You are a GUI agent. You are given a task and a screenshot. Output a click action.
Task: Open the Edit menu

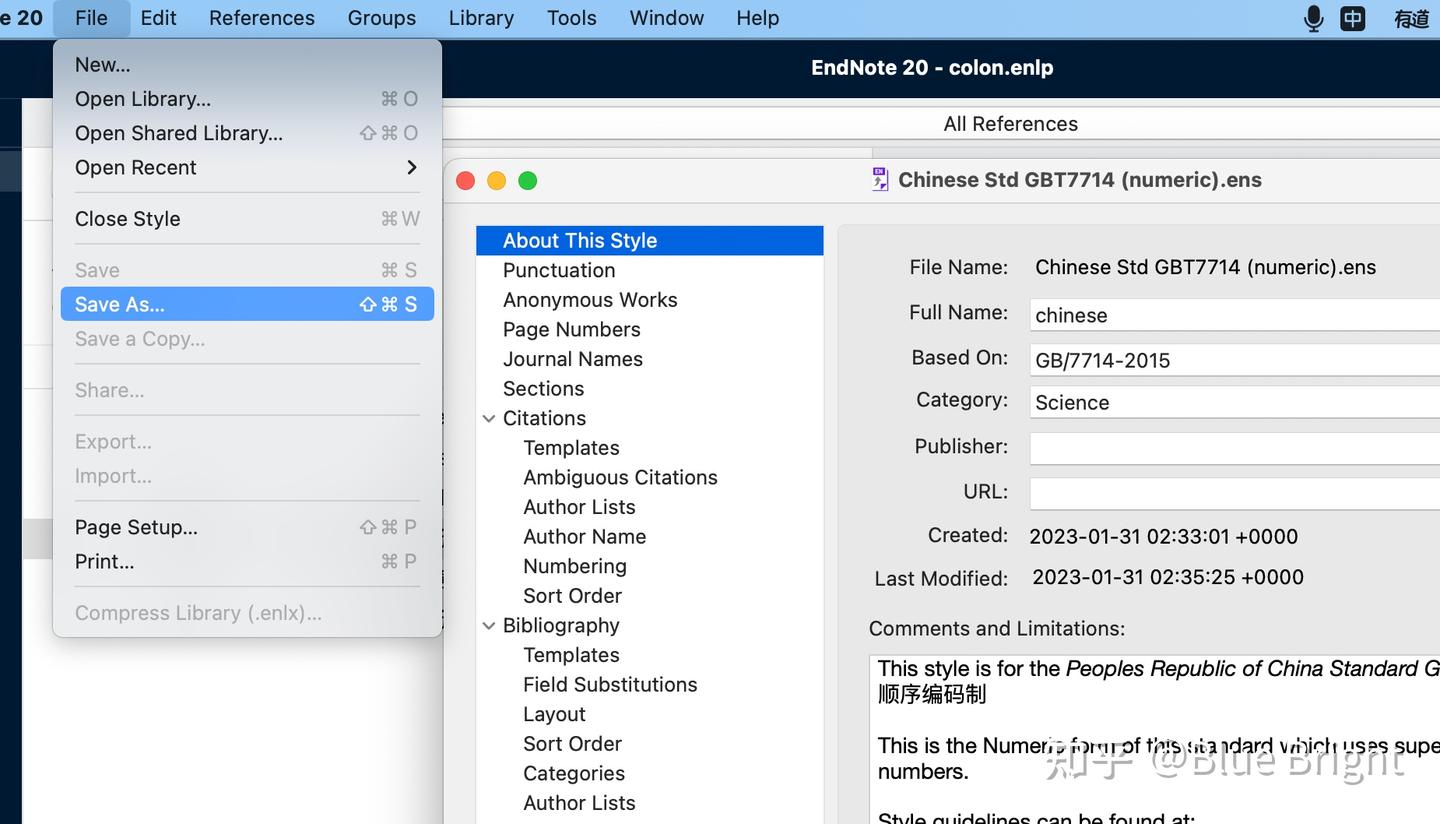pyautogui.click(x=158, y=17)
